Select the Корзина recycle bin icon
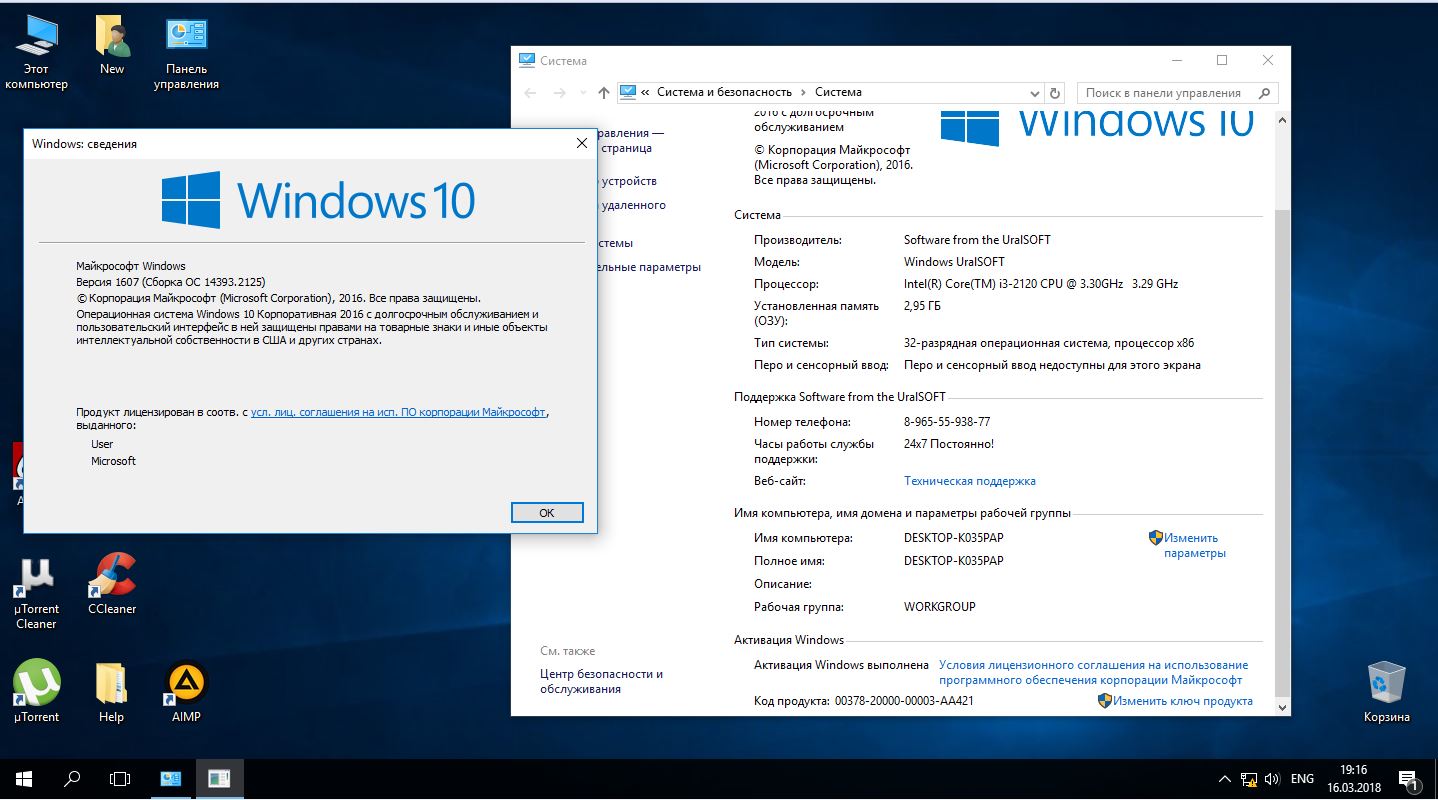Image resolution: width=1438 pixels, height=800 pixels. point(1386,691)
